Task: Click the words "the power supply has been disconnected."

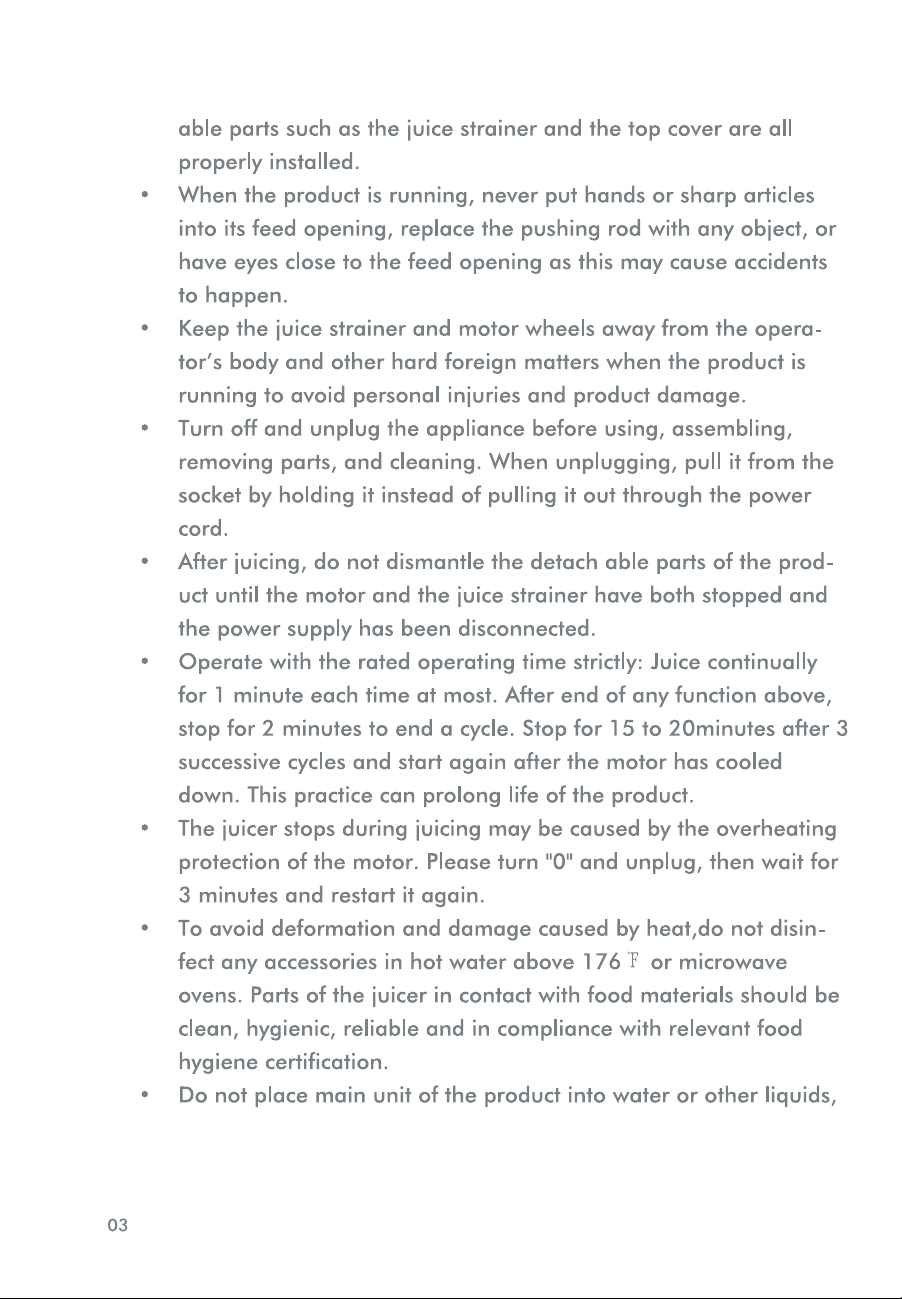Action: pyautogui.click(x=387, y=630)
